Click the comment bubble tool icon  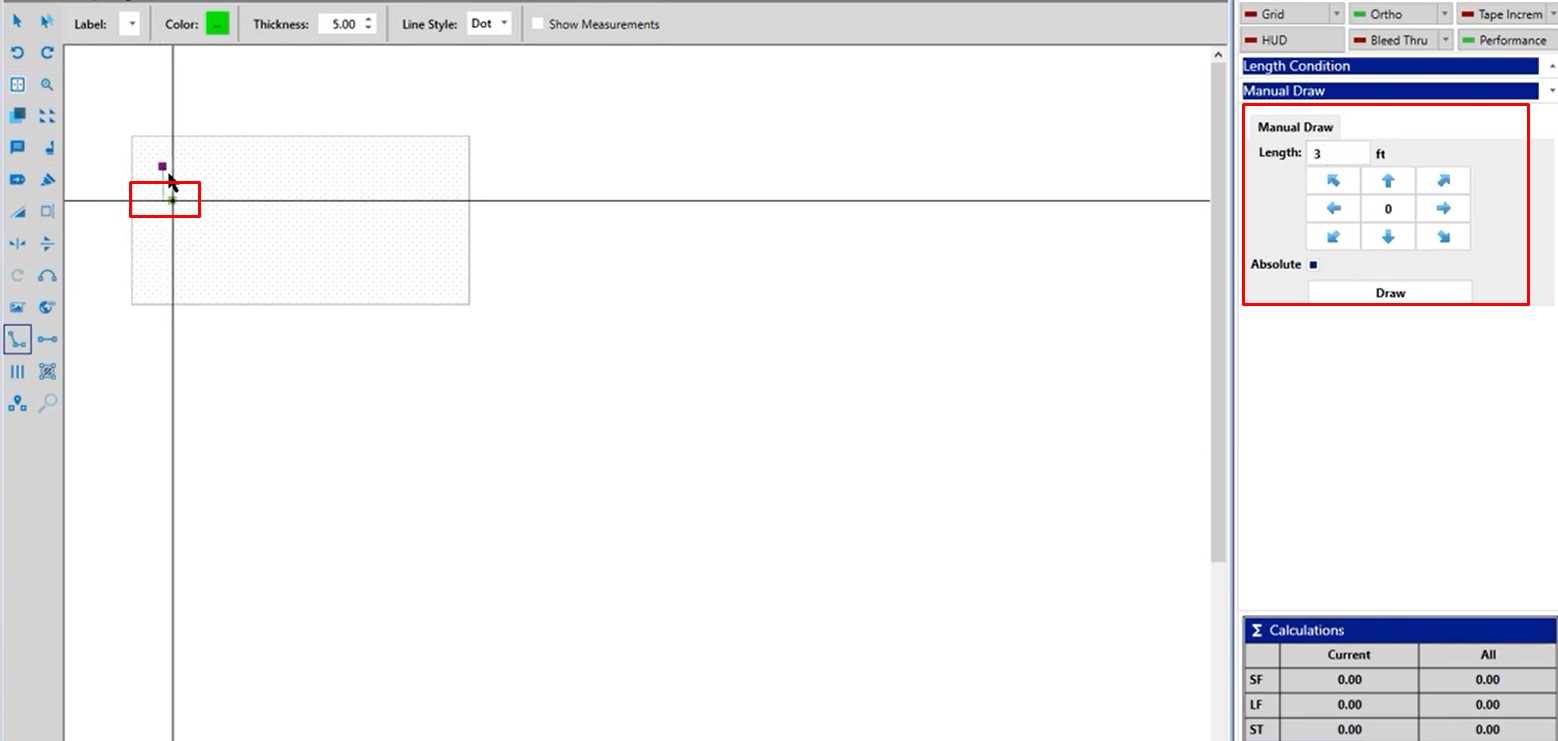(17, 148)
